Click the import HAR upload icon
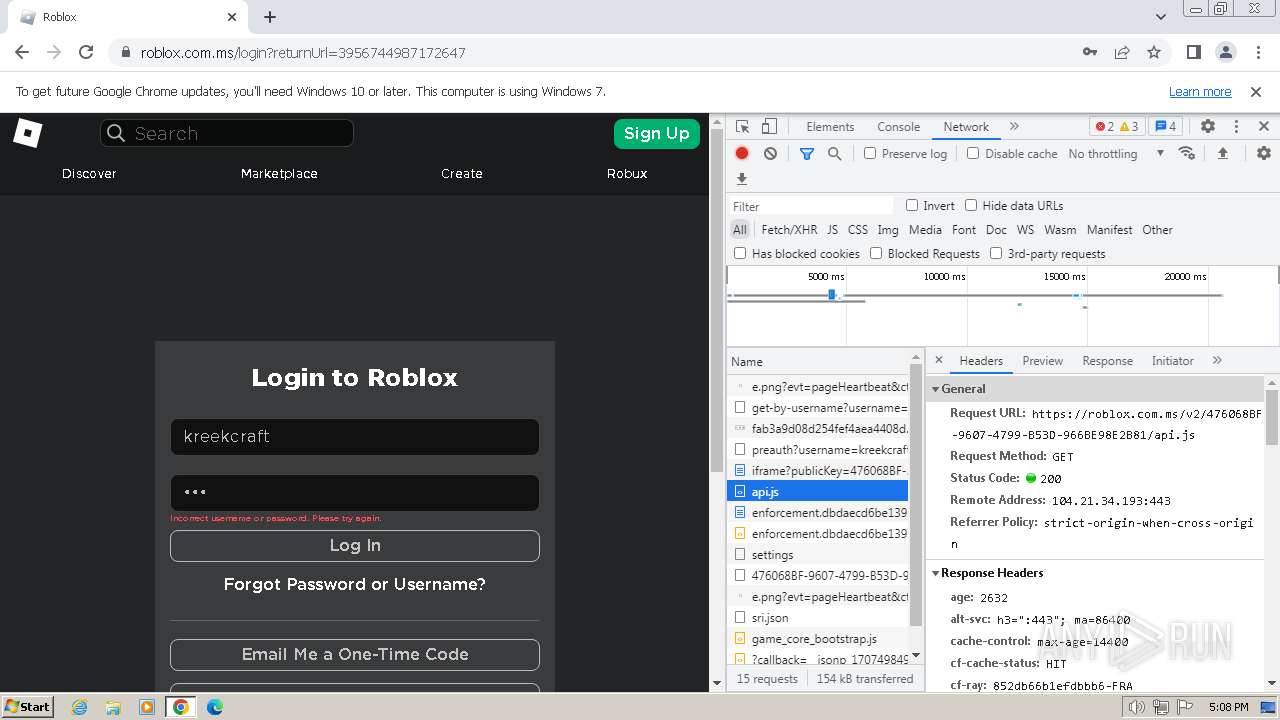 (x=1222, y=153)
